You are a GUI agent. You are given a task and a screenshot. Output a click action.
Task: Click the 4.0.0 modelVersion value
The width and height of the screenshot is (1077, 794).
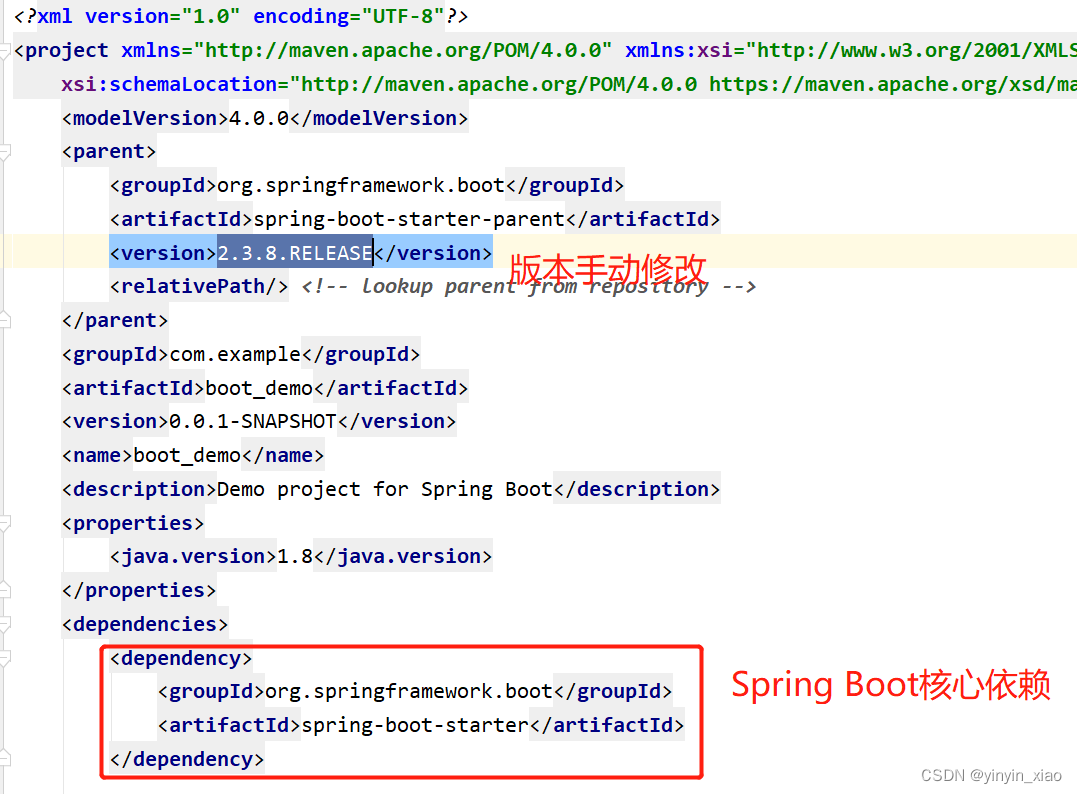tap(259, 118)
